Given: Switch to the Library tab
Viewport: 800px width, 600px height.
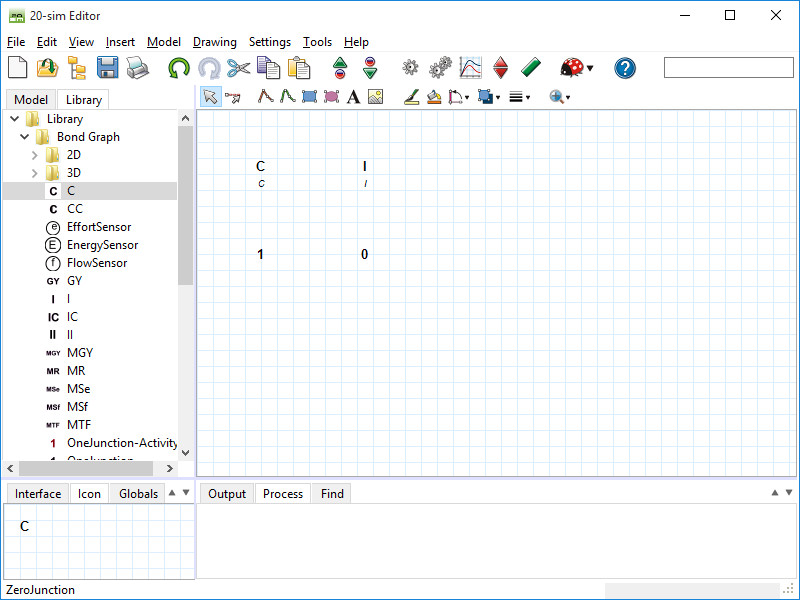Looking at the screenshot, I should click(x=83, y=99).
